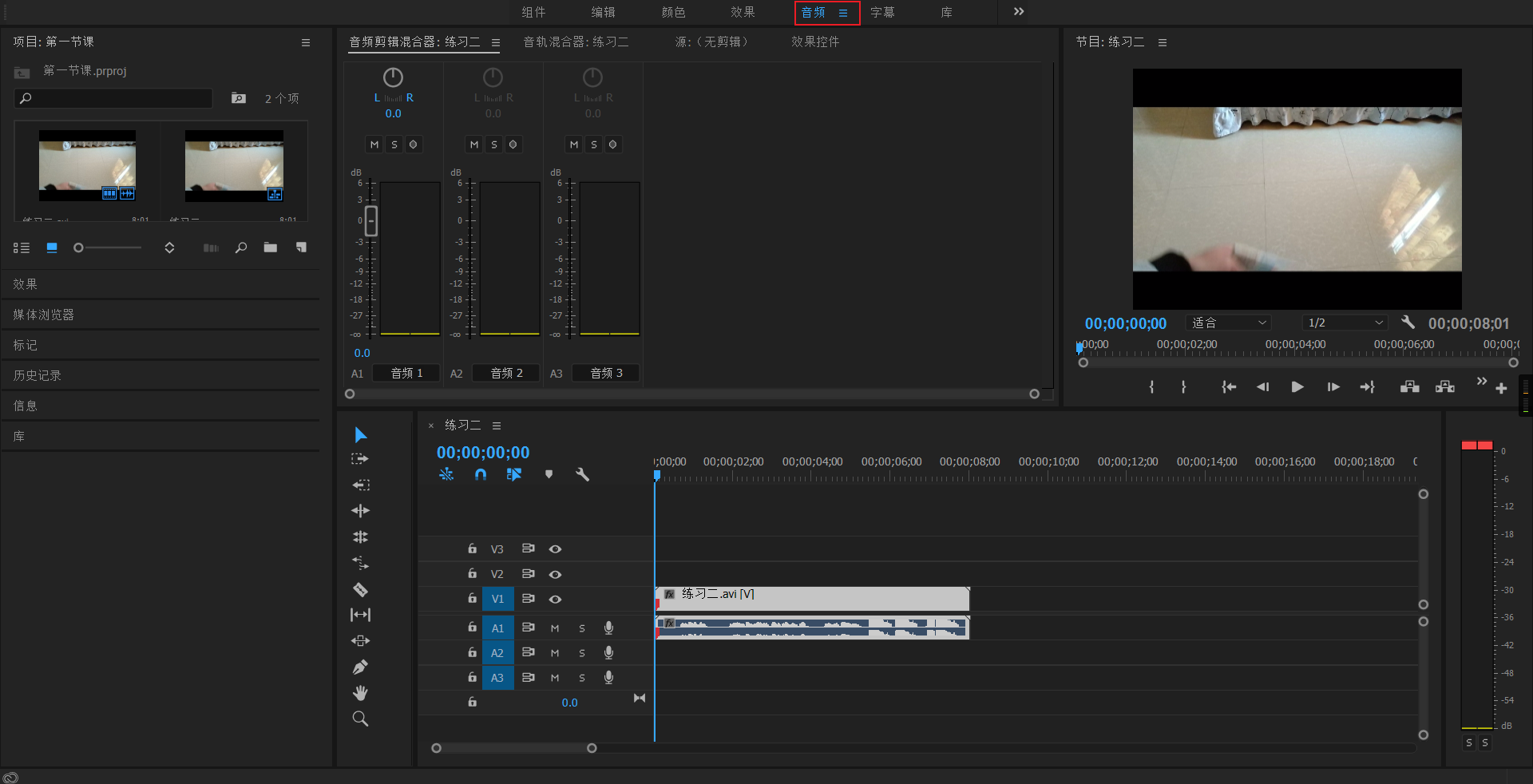Select the Razor tool in the toolbar
This screenshot has height=784, width=1533.
(360, 589)
